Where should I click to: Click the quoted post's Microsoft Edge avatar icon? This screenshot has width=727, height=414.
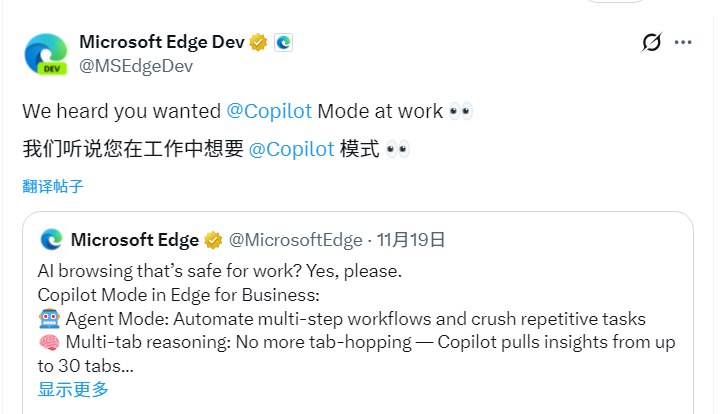coord(52,240)
